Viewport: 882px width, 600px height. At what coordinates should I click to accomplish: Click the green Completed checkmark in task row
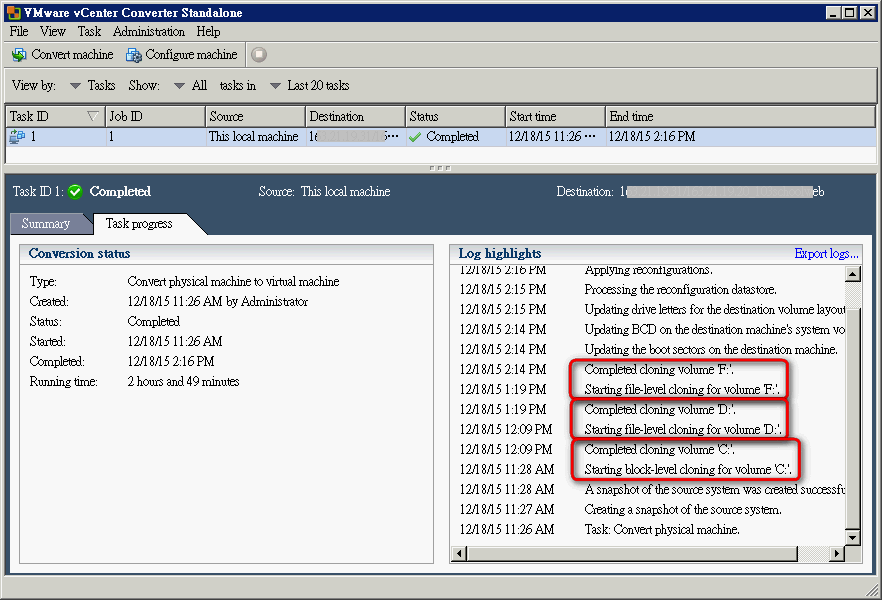click(415, 137)
